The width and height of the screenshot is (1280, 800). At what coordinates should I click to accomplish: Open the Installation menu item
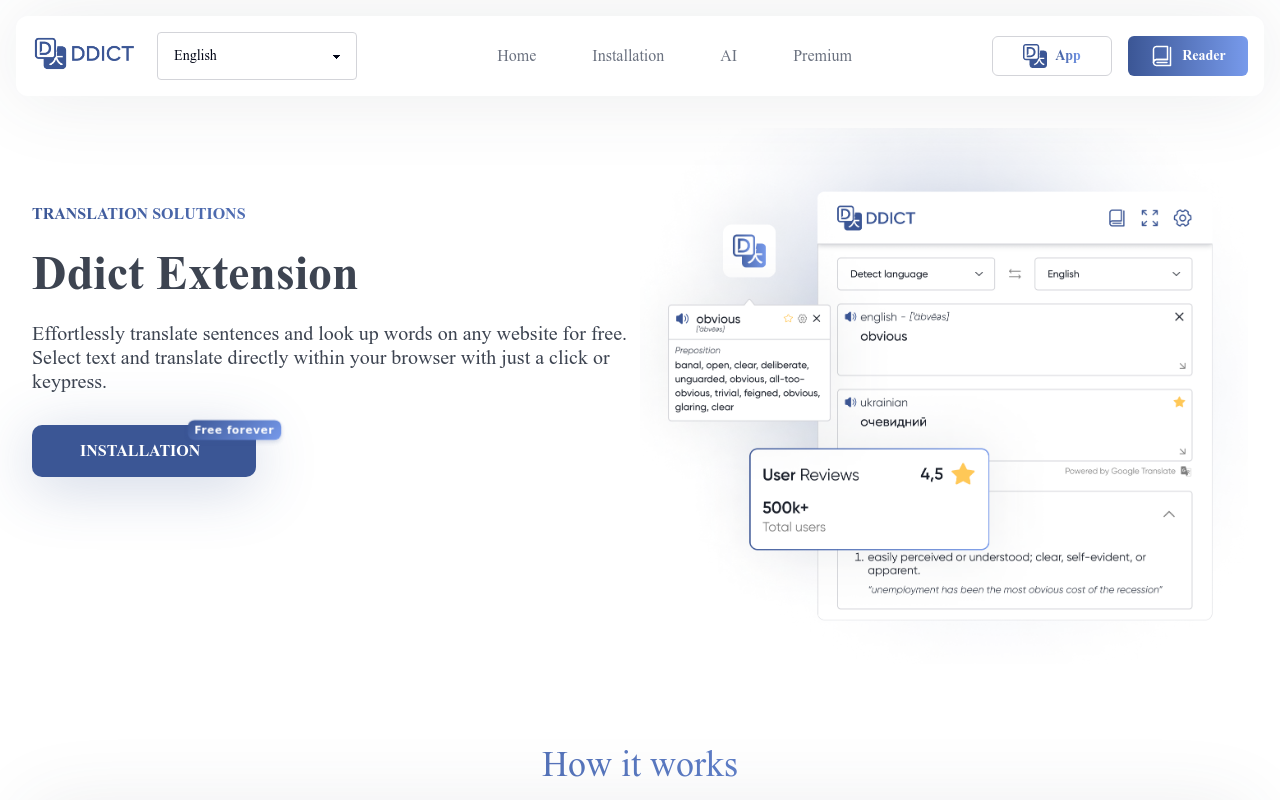coord(628,56)
